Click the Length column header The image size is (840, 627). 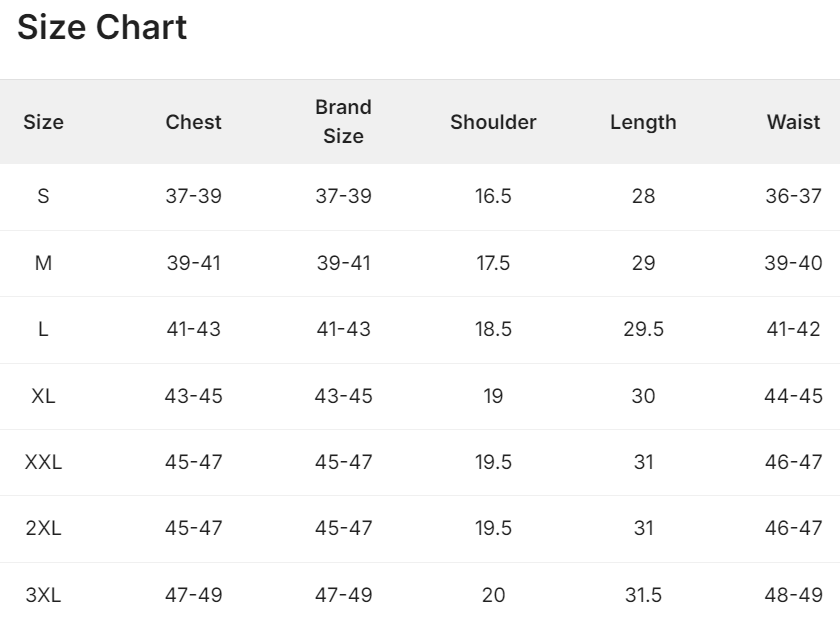(643, 123)
